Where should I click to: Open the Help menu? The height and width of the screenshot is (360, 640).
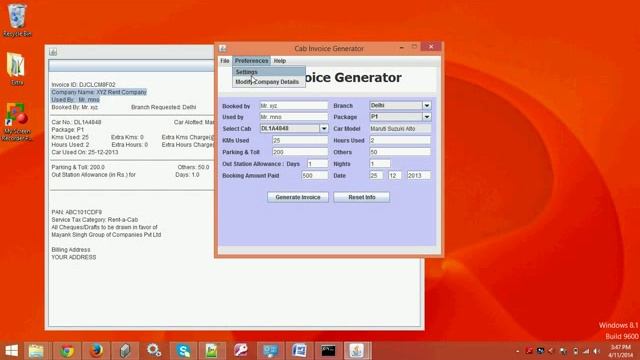[280, 61]
